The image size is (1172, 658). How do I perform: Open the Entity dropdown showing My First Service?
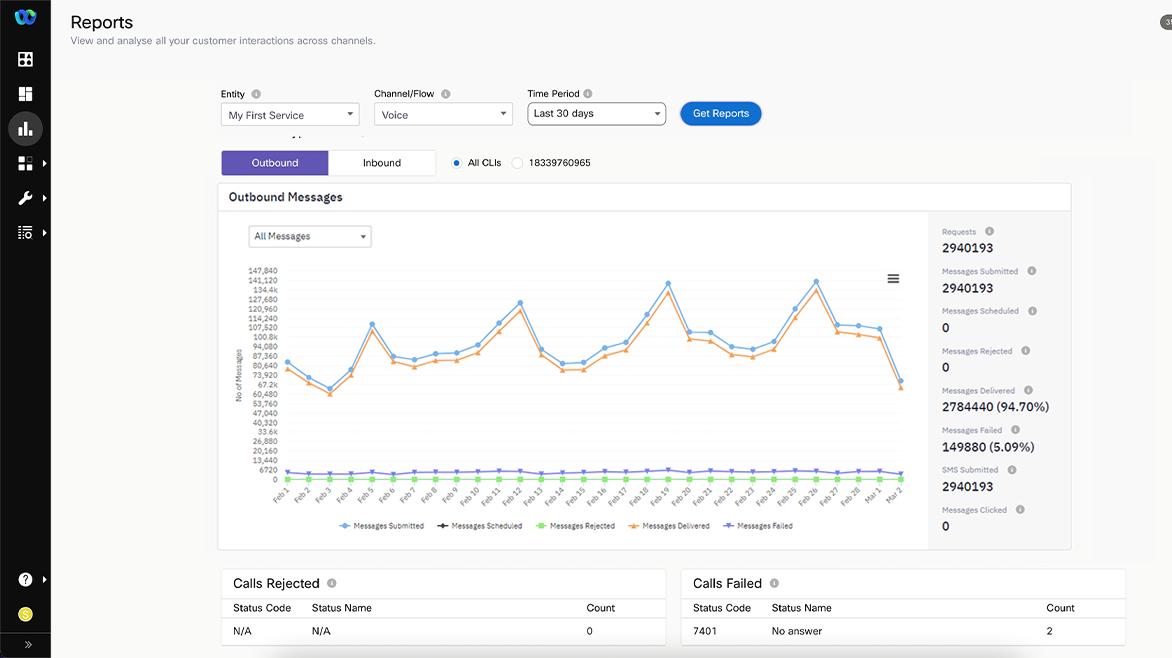click(x=289, y=115)
